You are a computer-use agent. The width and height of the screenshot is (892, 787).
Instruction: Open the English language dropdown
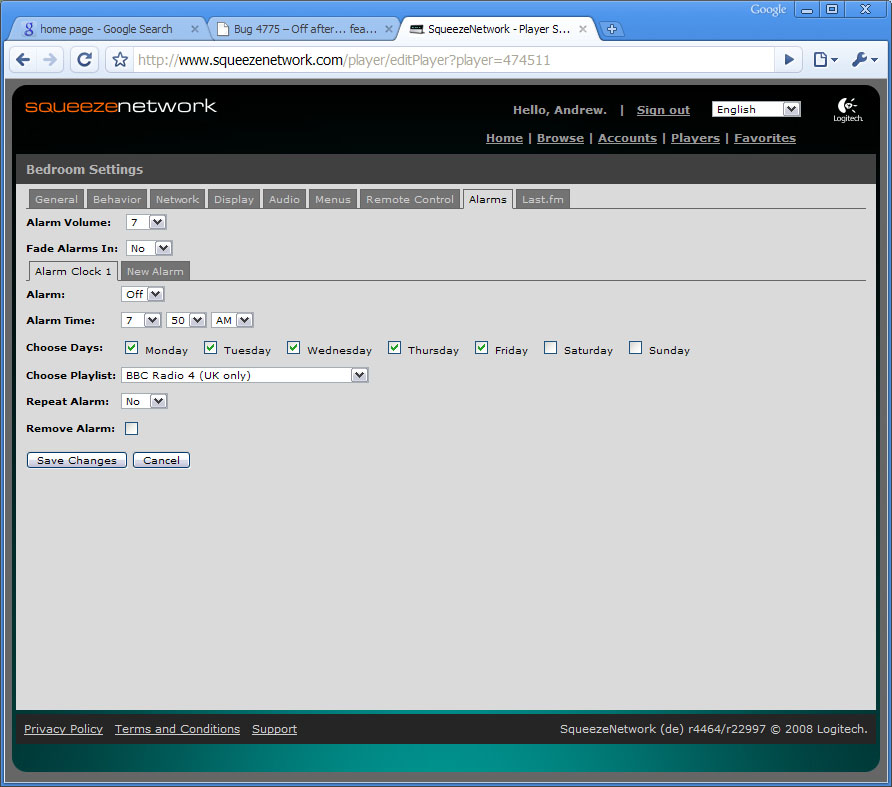pos(756,109)
